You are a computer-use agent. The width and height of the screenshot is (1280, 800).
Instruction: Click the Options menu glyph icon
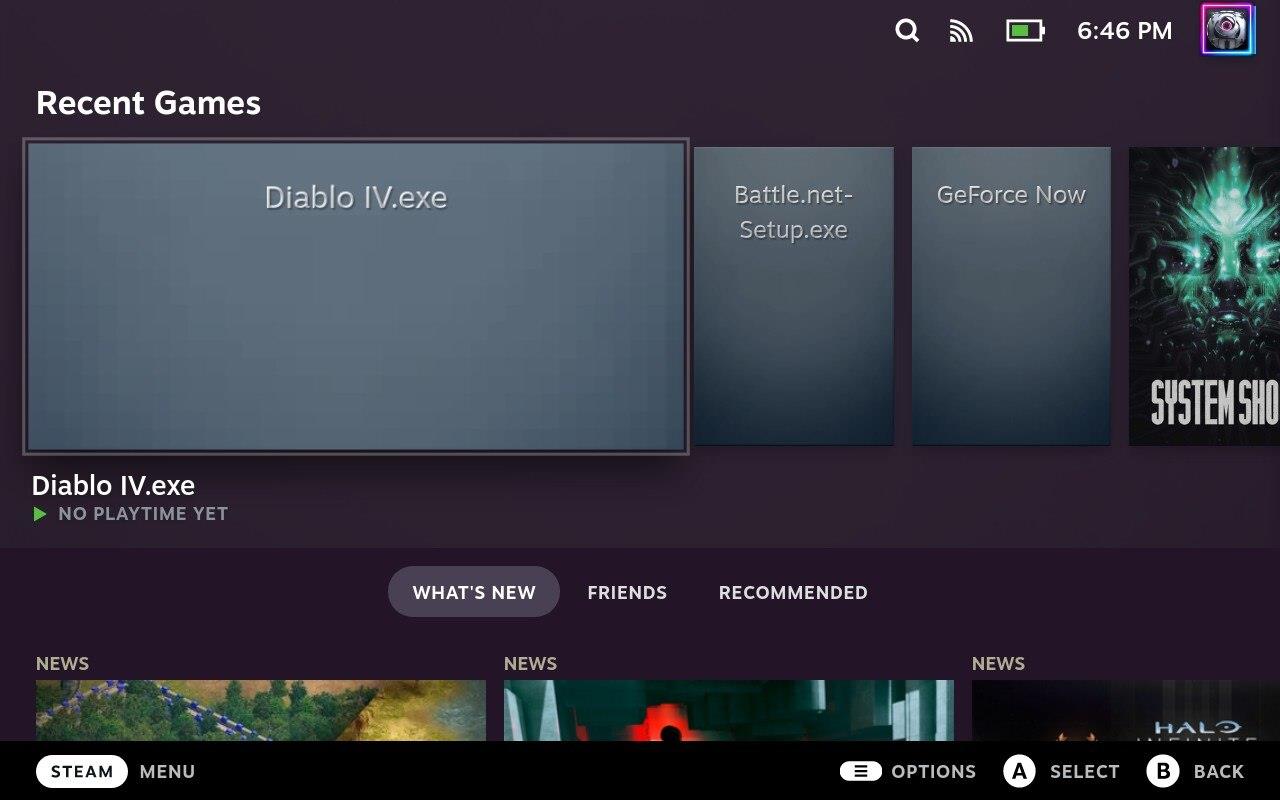[x=860, y=771]
